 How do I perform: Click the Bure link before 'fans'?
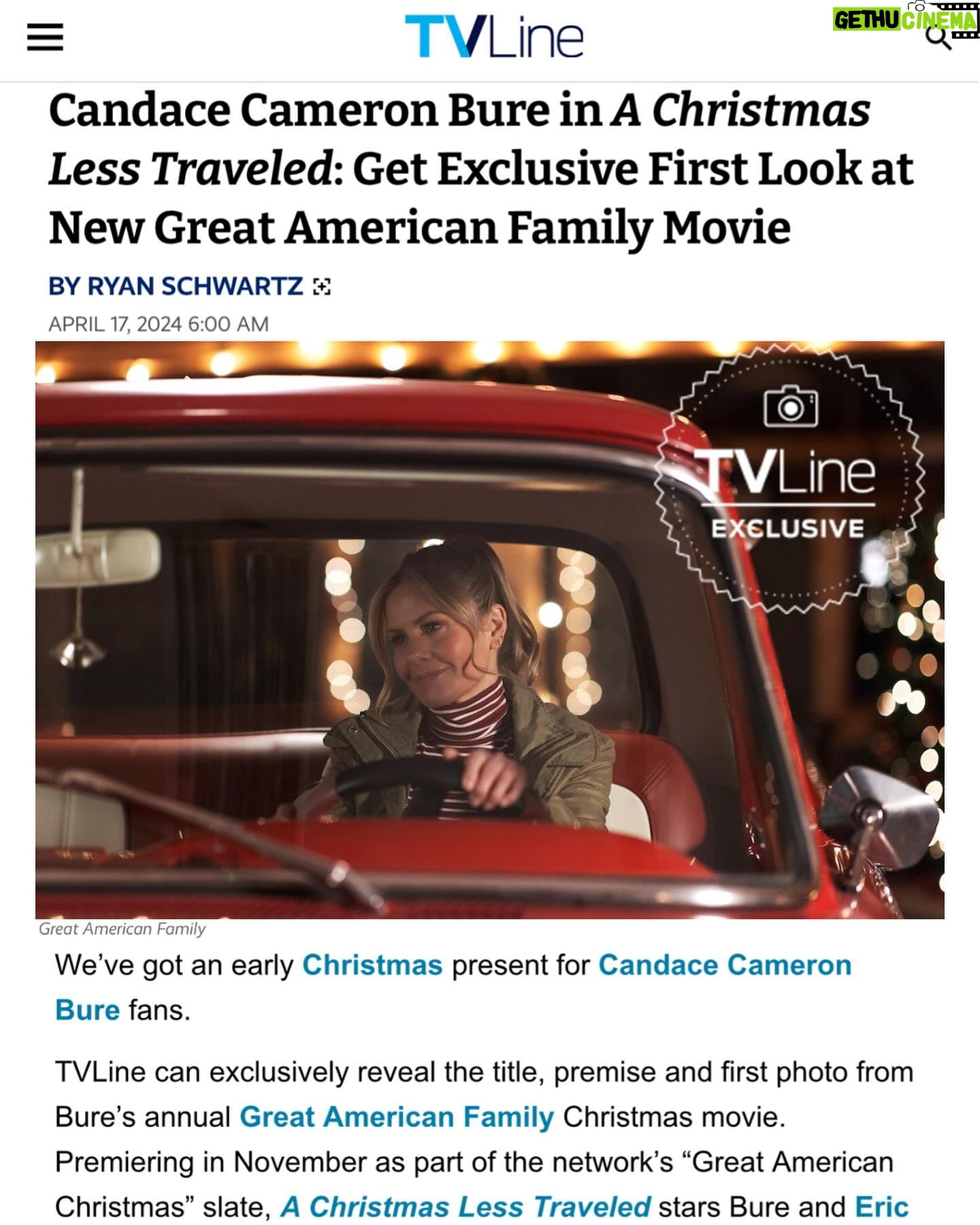pyautogui.click(x=87, y=1010)
